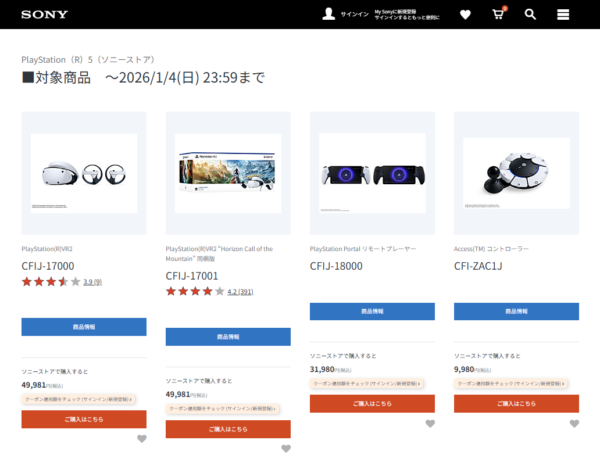Viewport: 600px width, 458px height.
Task: Click the blue 商品情報 button for CFIJ-17001
Action: 228,337
